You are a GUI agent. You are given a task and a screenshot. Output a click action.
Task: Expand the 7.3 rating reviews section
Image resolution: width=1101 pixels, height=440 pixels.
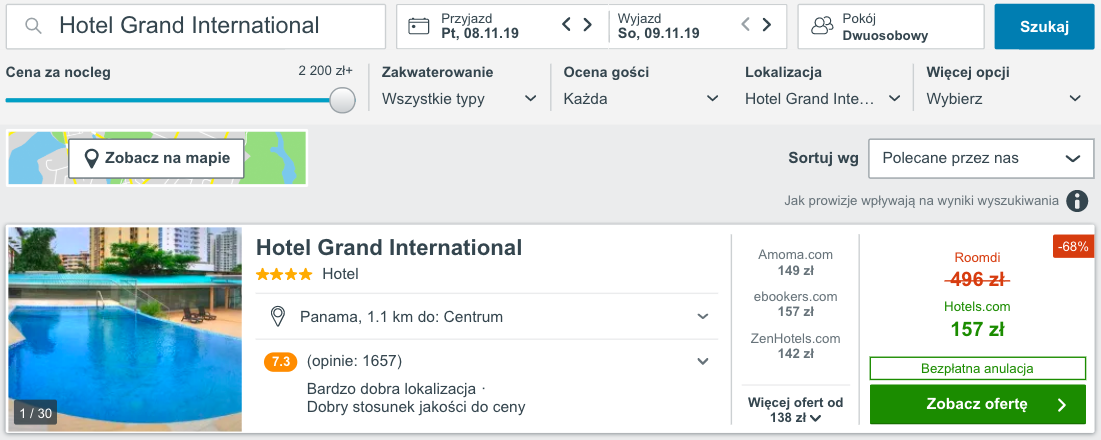[x=703, y=361]
